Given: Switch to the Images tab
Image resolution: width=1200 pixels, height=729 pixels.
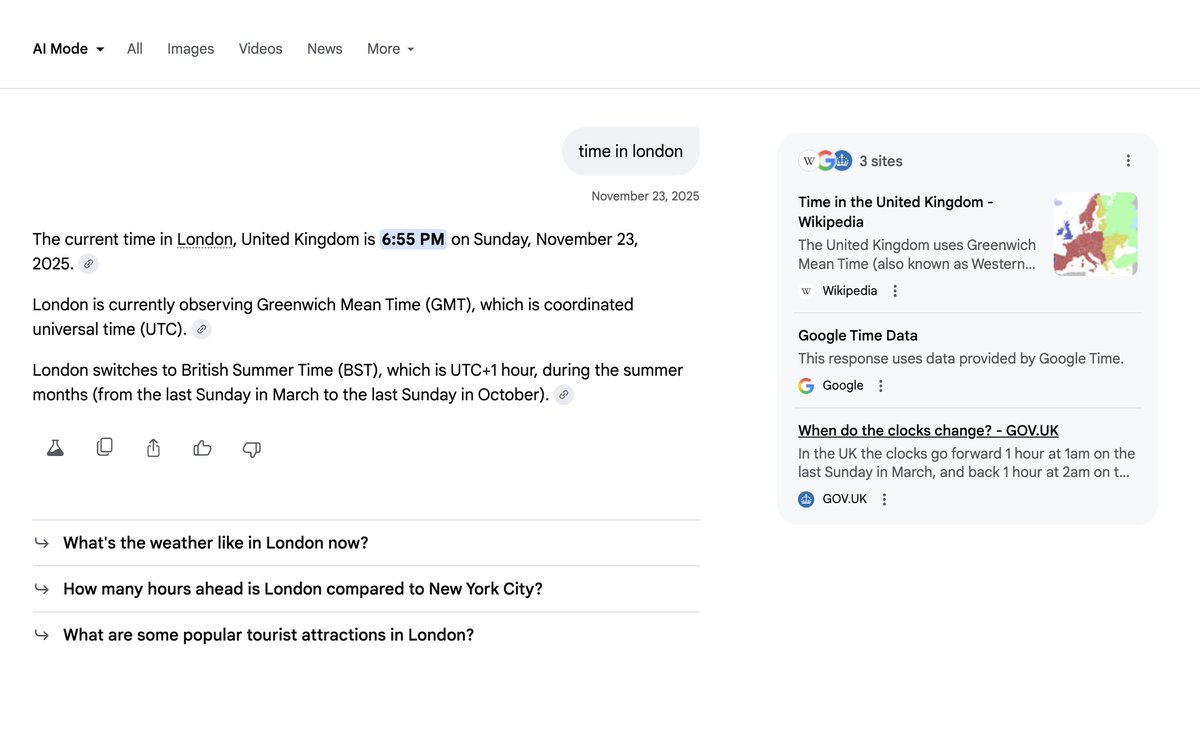Looking at the screenshot, I should point(190,48).
